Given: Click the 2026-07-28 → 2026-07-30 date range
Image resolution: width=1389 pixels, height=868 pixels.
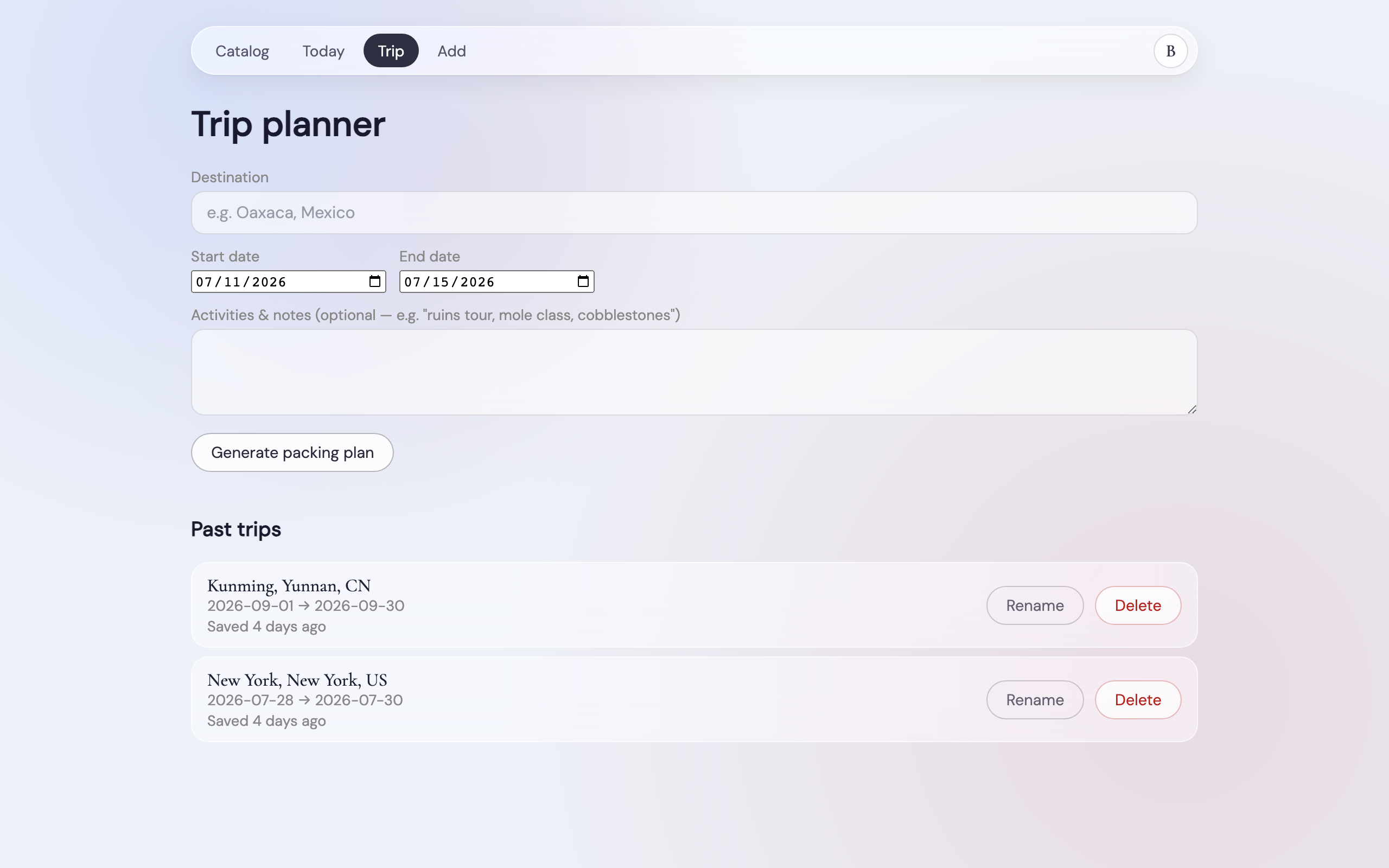Looking at the screenshot, I should (305, 700).
